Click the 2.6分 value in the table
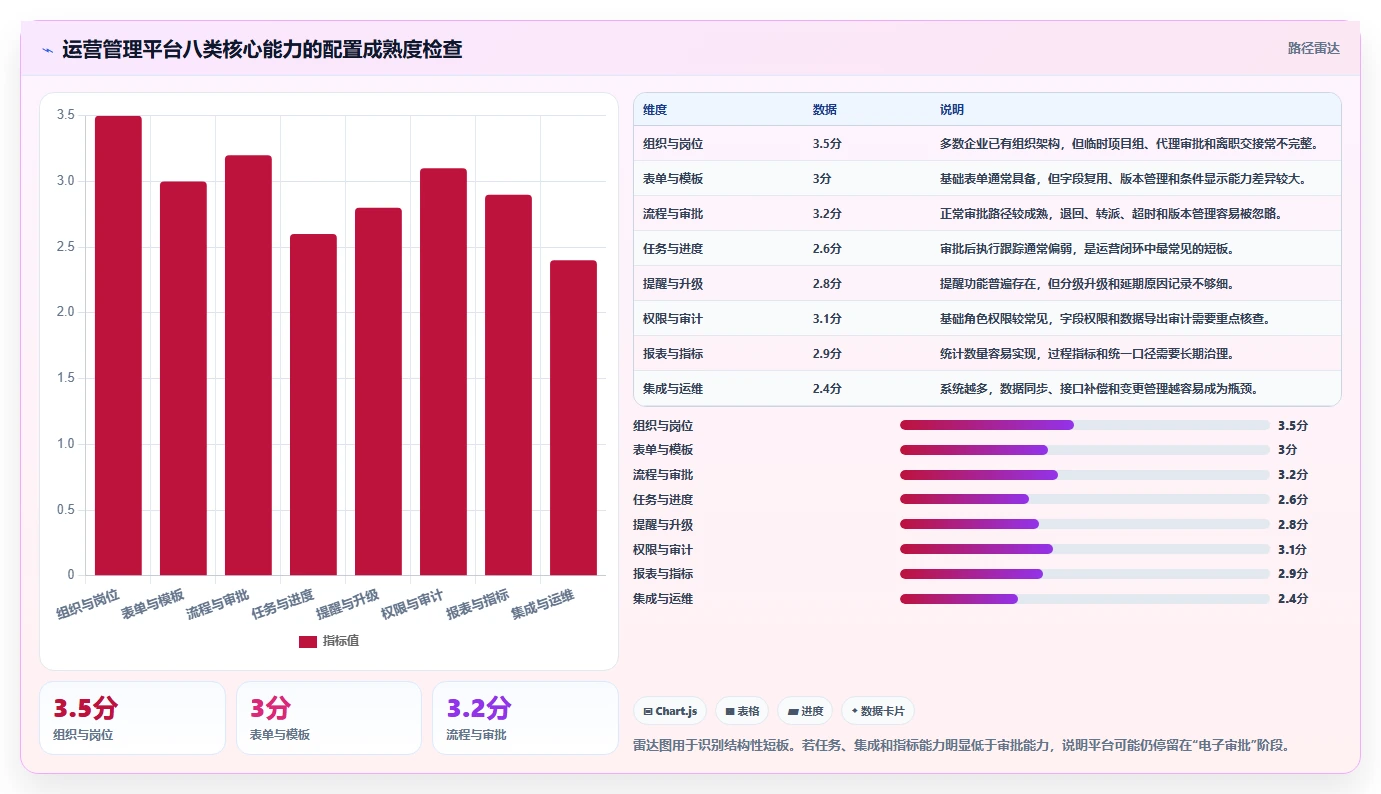The image size is (1381, 794). [827, 249]
